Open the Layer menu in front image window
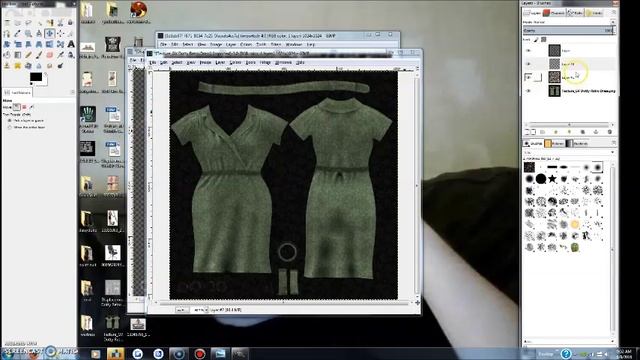Viewport: 640px width, 360px height. 220,62
